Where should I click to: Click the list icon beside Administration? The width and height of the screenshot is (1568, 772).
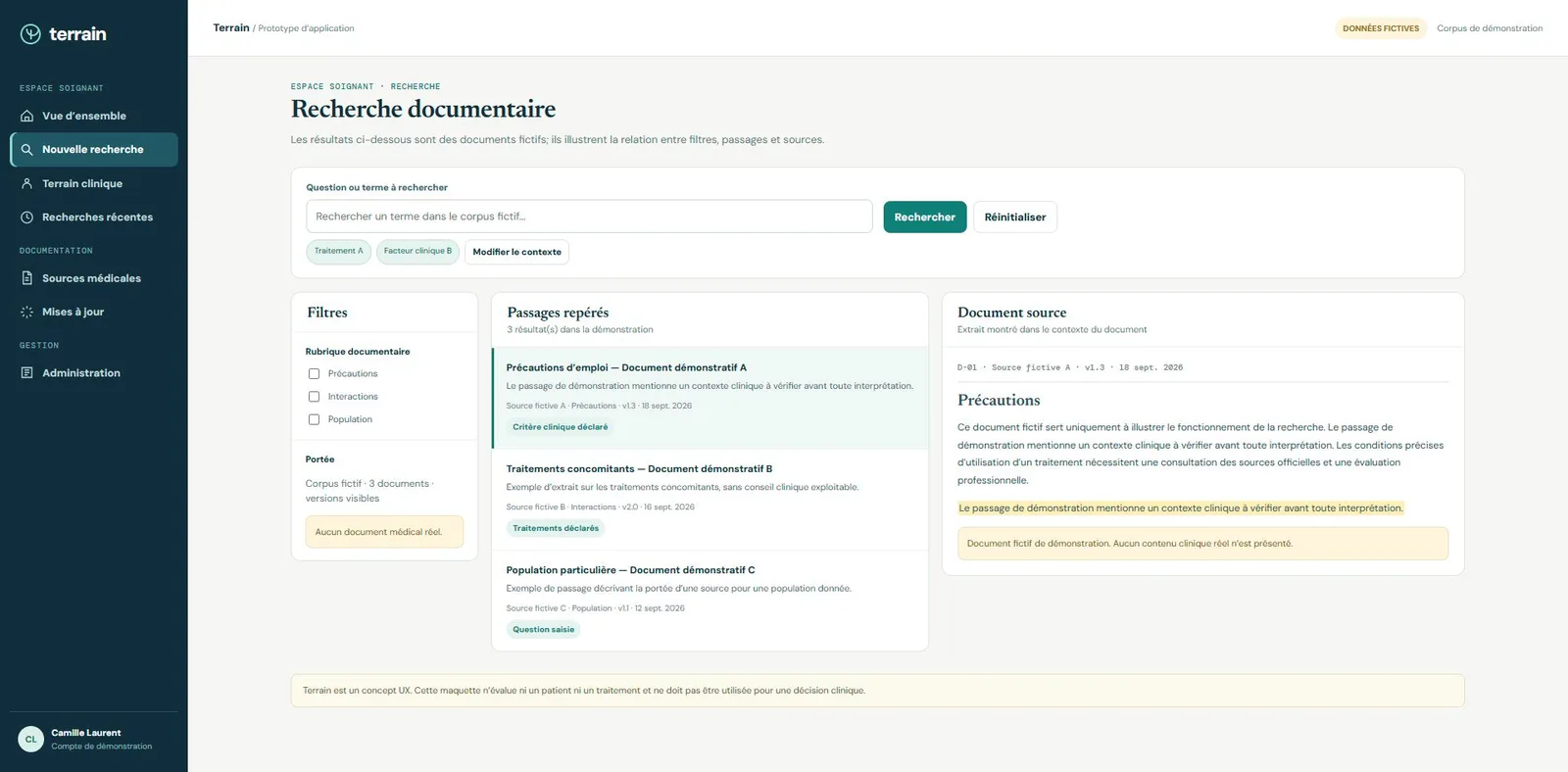click(27, 373)
